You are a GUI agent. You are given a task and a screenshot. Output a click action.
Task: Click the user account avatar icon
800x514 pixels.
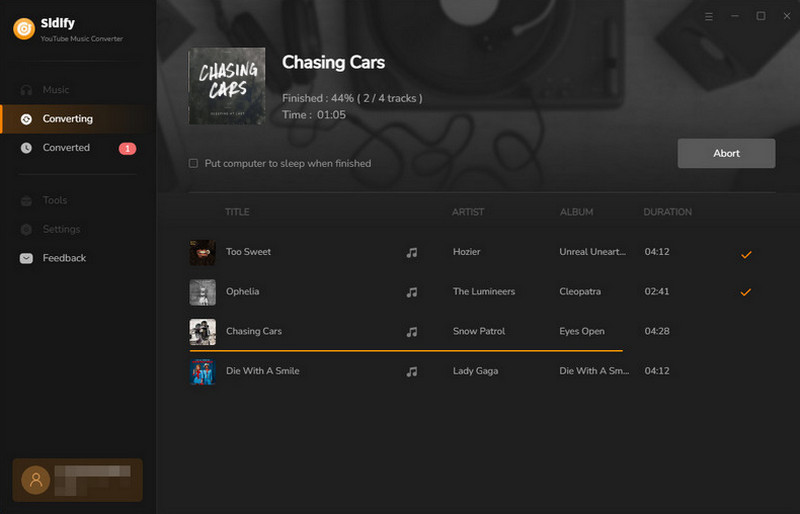tap(36, 480)
